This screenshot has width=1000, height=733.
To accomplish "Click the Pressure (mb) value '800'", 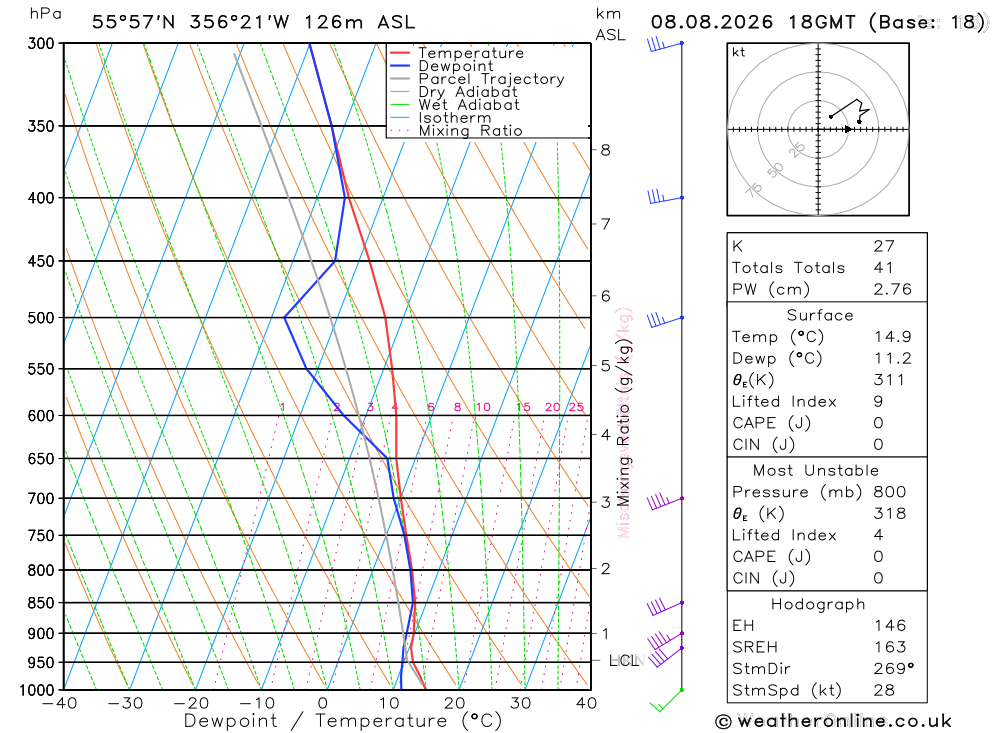I will point(890,492).
